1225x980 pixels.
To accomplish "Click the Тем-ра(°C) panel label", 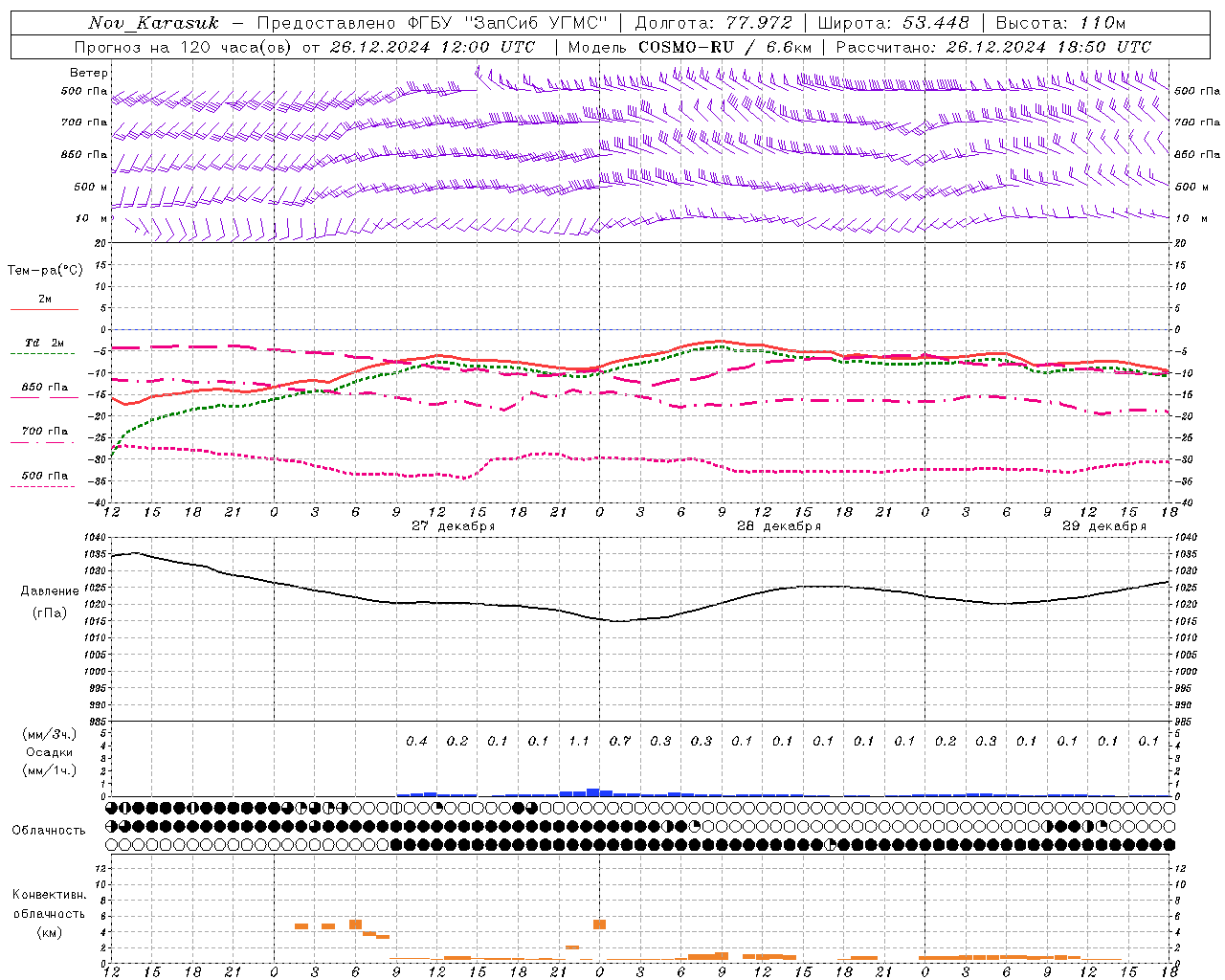I will [45, 270].
